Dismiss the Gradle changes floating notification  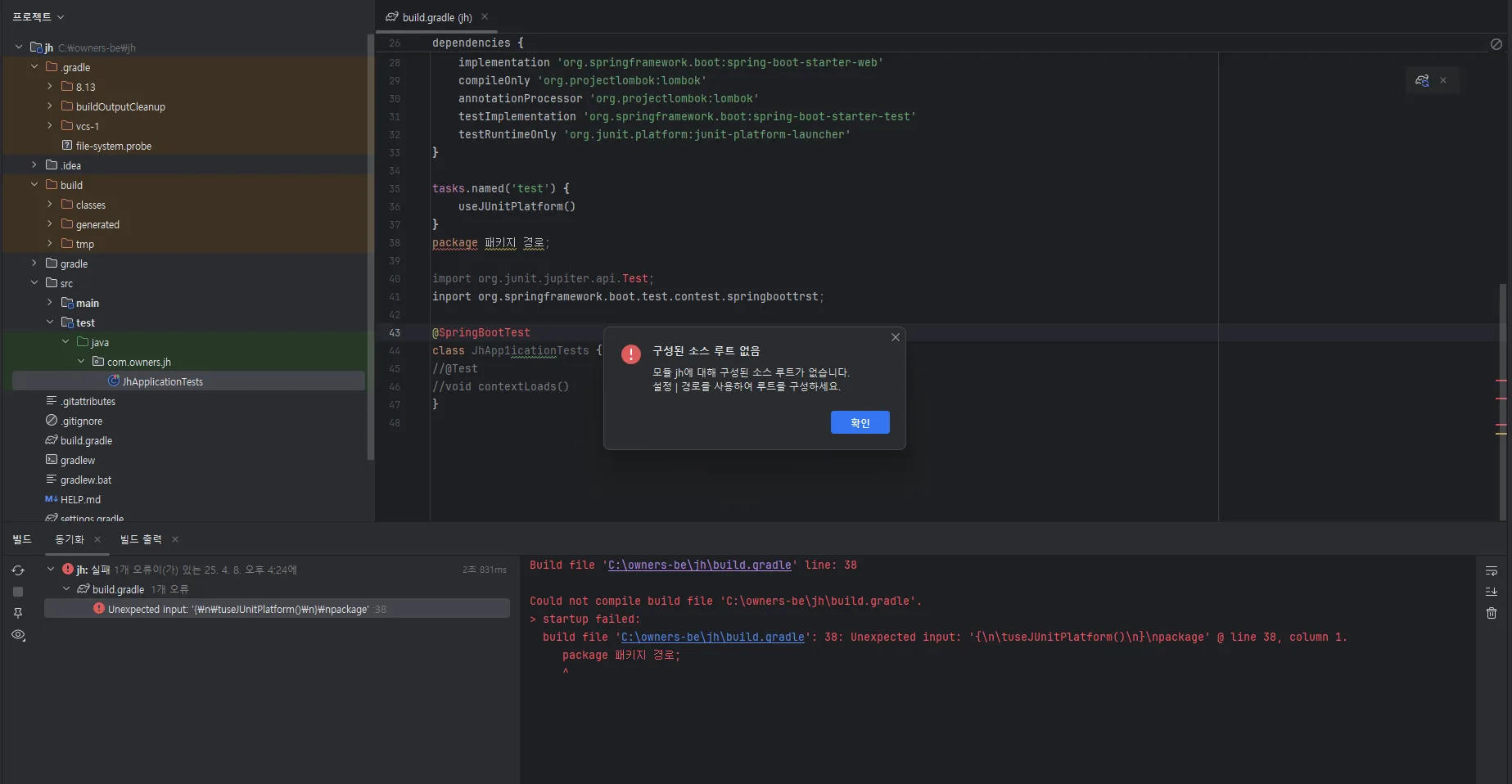(1443, 80)
